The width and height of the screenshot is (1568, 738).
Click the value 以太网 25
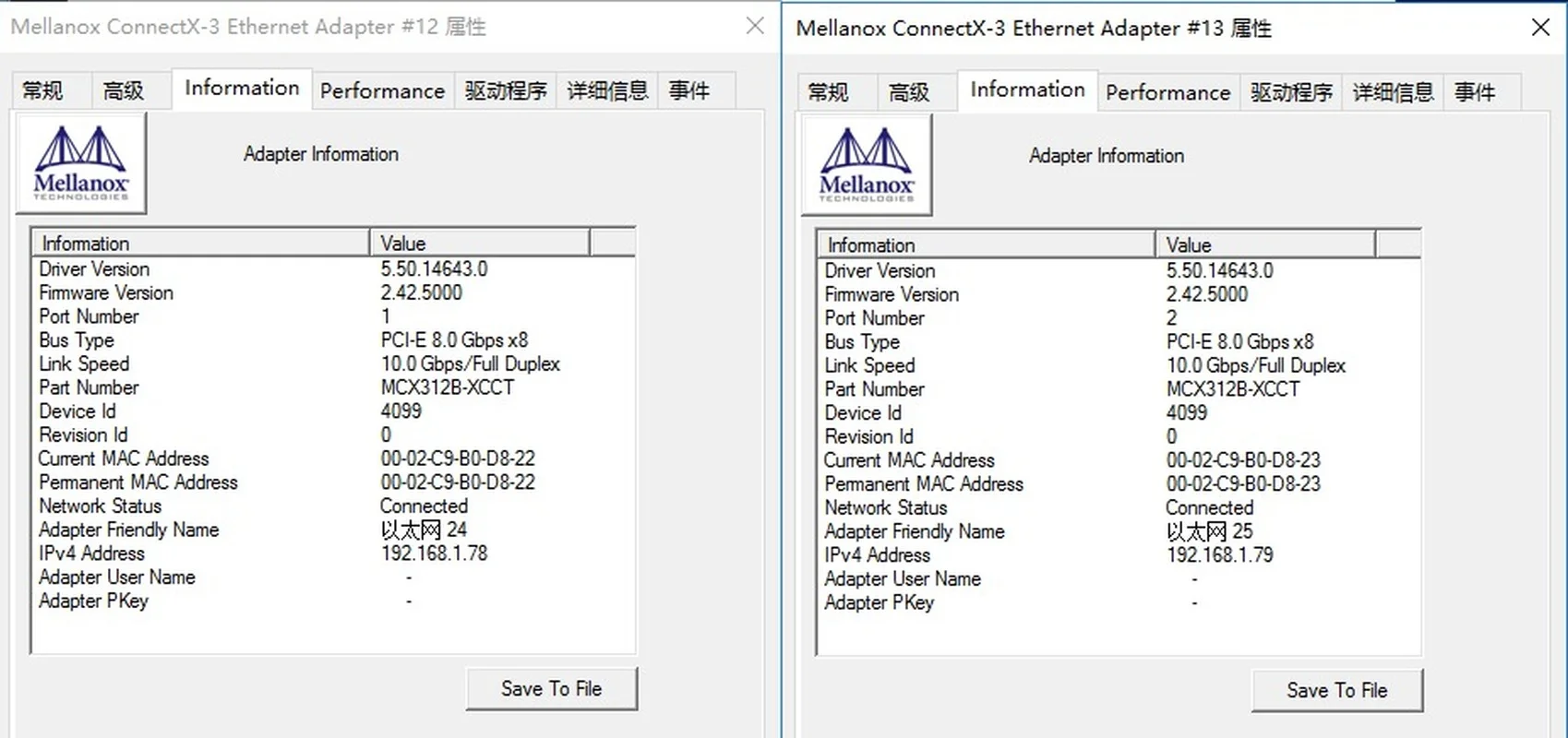click(1209, 531)
